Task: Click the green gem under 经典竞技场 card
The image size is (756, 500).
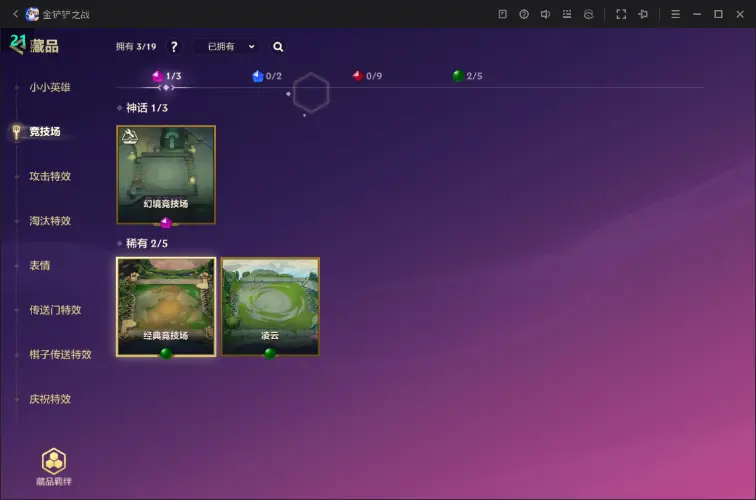Action: pyautogui.click(x=166, y=353)
